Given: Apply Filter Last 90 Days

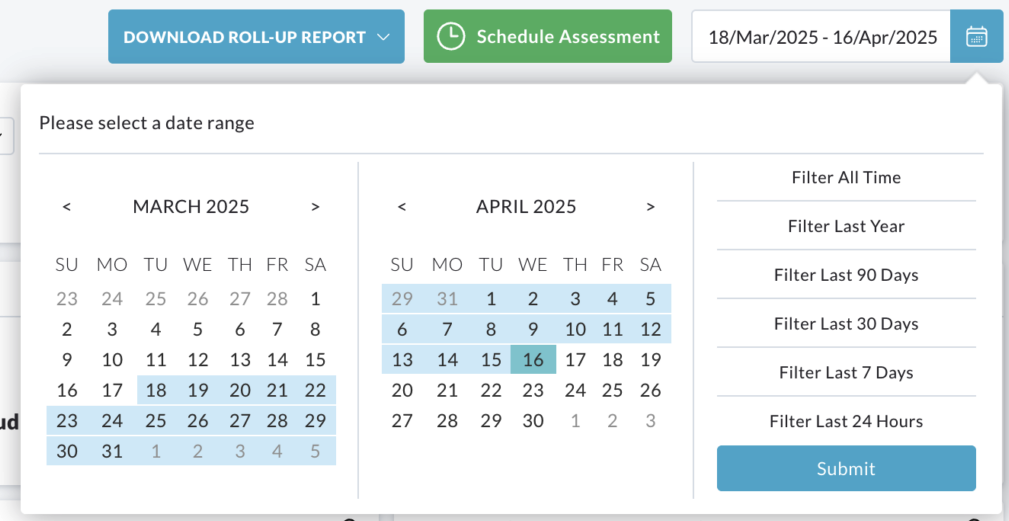Looking at the screenshot, I should click(846, 275).
